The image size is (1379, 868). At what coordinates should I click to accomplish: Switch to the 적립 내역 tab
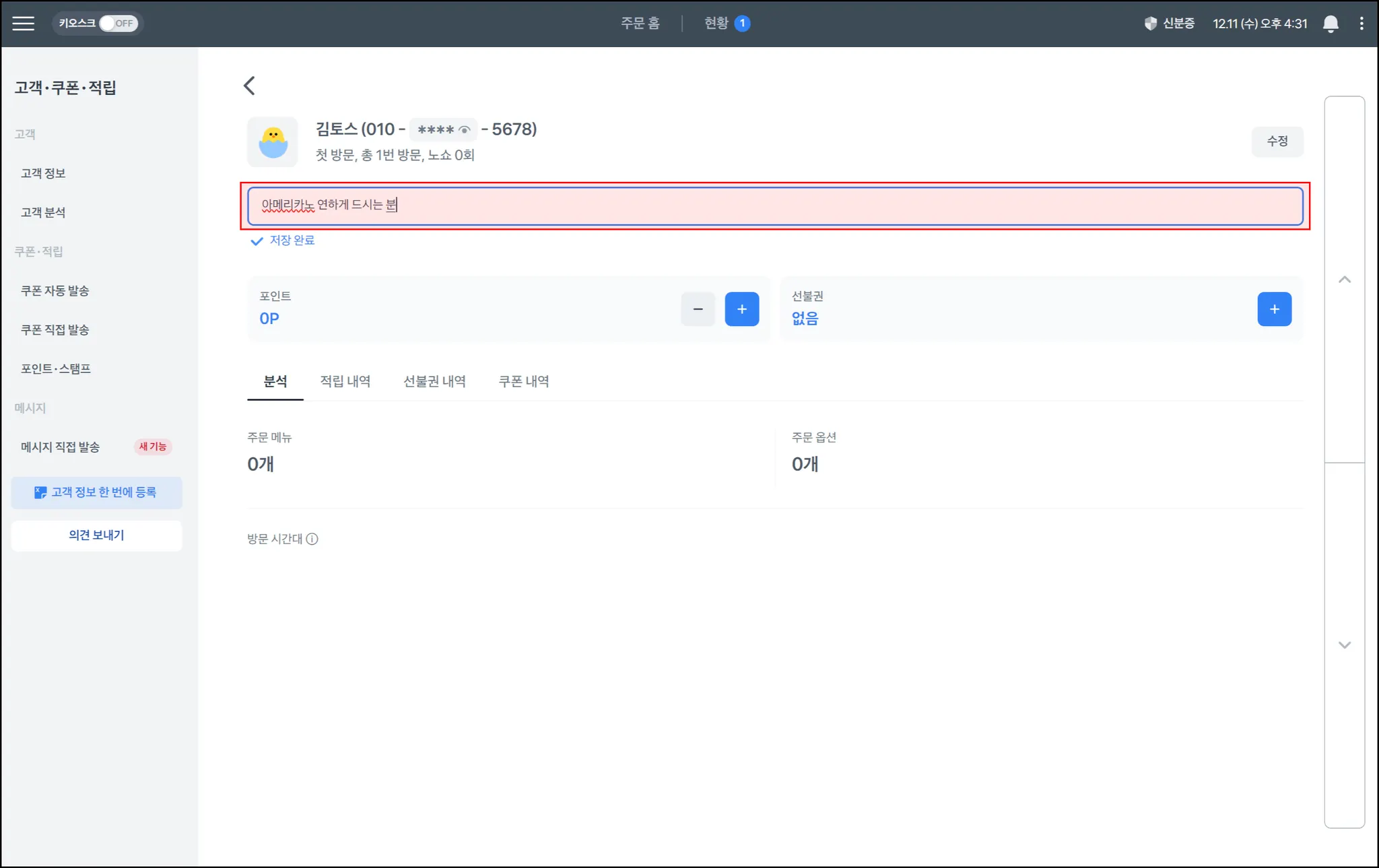click(x=345, y=381)
